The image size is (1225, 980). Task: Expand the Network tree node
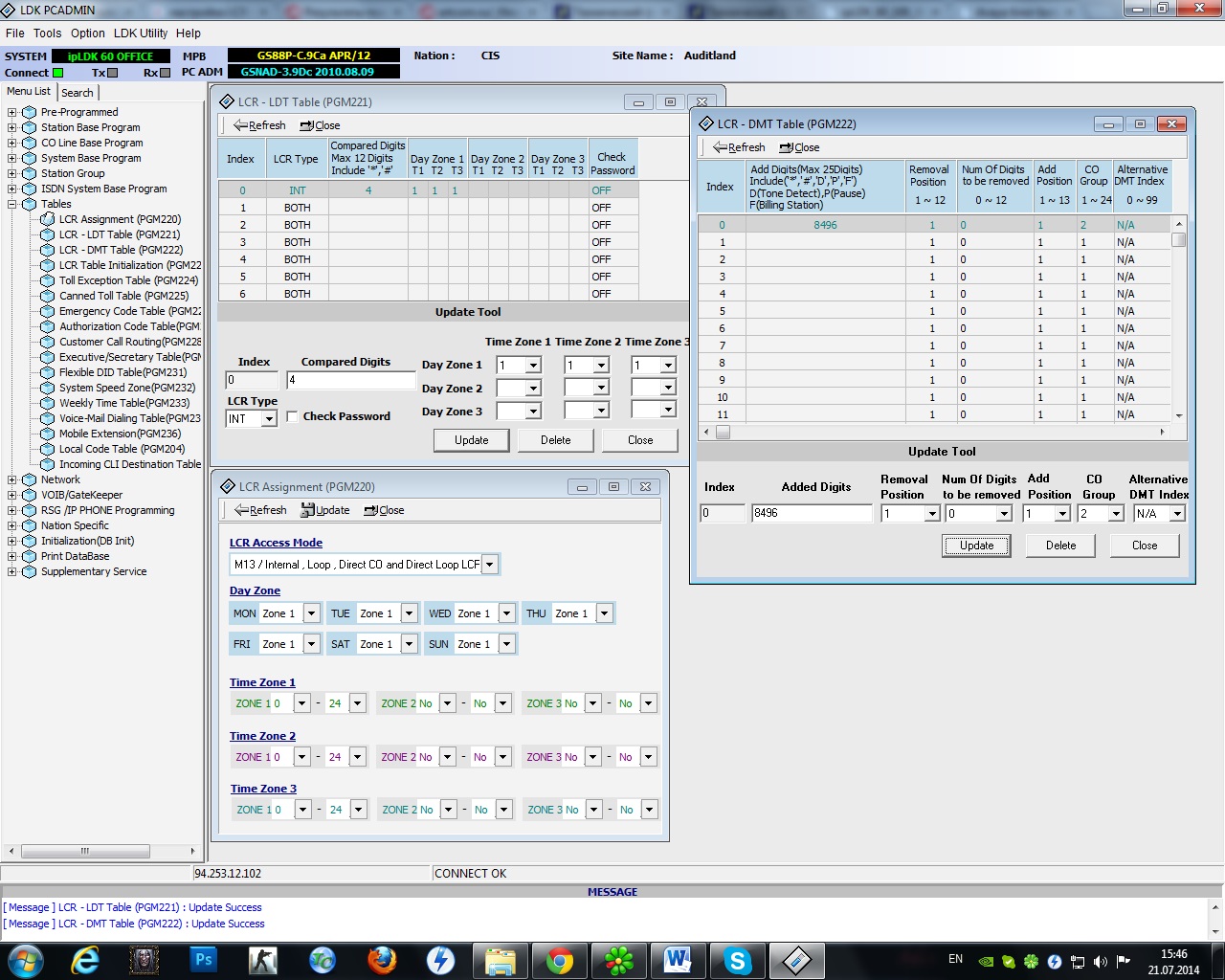(12, 479)
